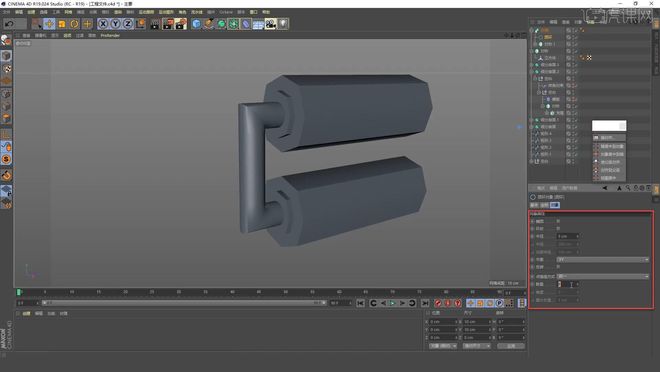Toggle the Ring checkbox in object properties
Image resolution: width=660 pixels, height=372 pixels.
pyautogui.click(x=558, y=229)
